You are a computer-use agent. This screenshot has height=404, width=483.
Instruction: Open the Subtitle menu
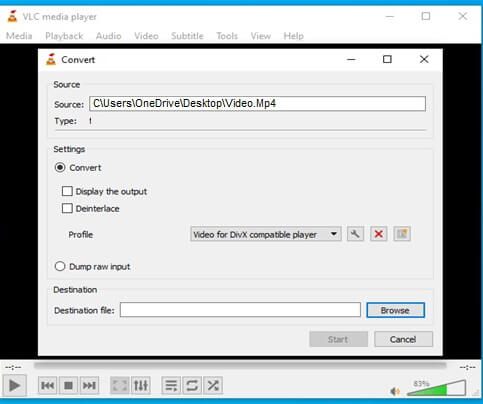pos(187,36)
